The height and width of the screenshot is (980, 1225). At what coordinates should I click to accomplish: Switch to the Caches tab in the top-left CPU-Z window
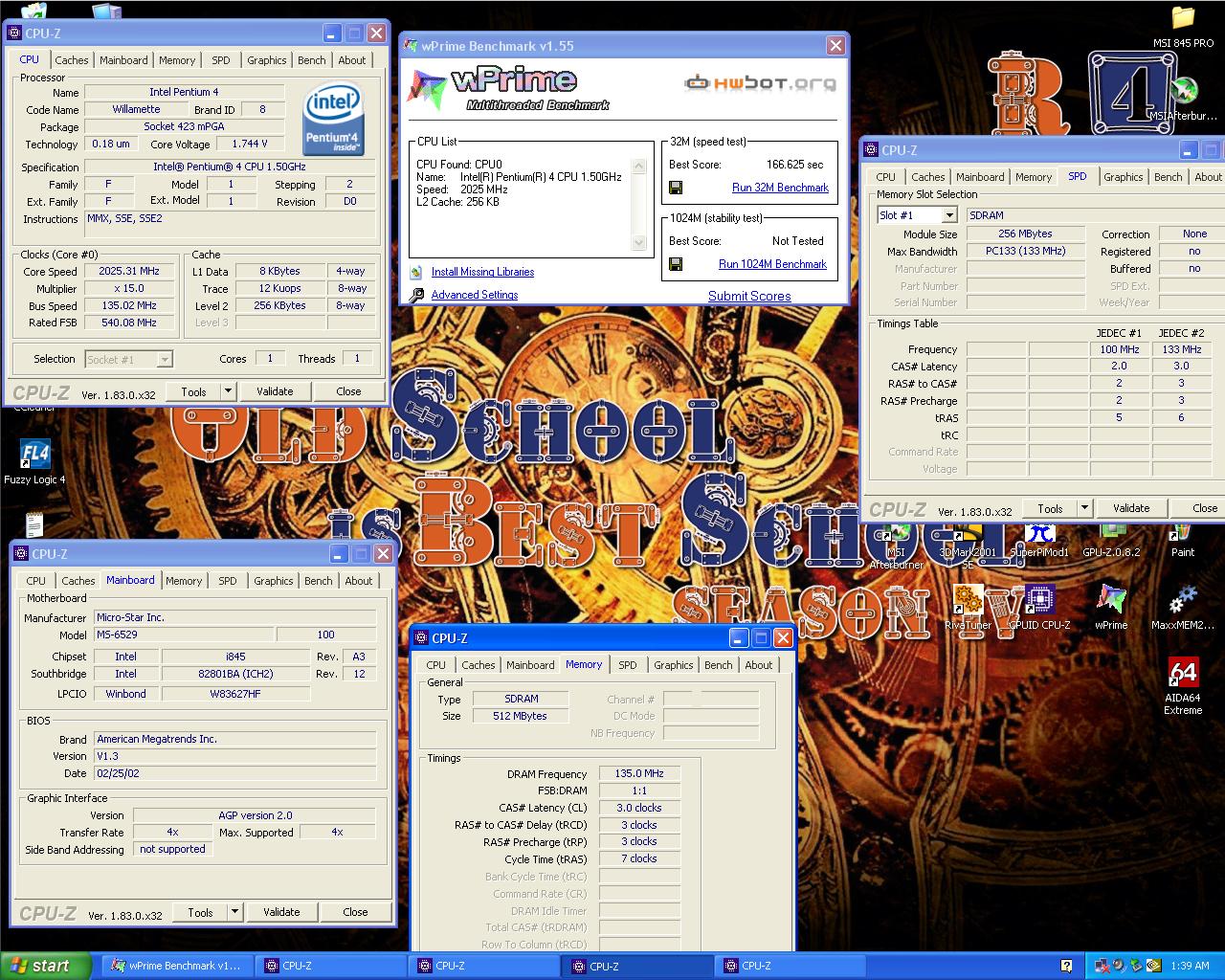pos(71,59)
